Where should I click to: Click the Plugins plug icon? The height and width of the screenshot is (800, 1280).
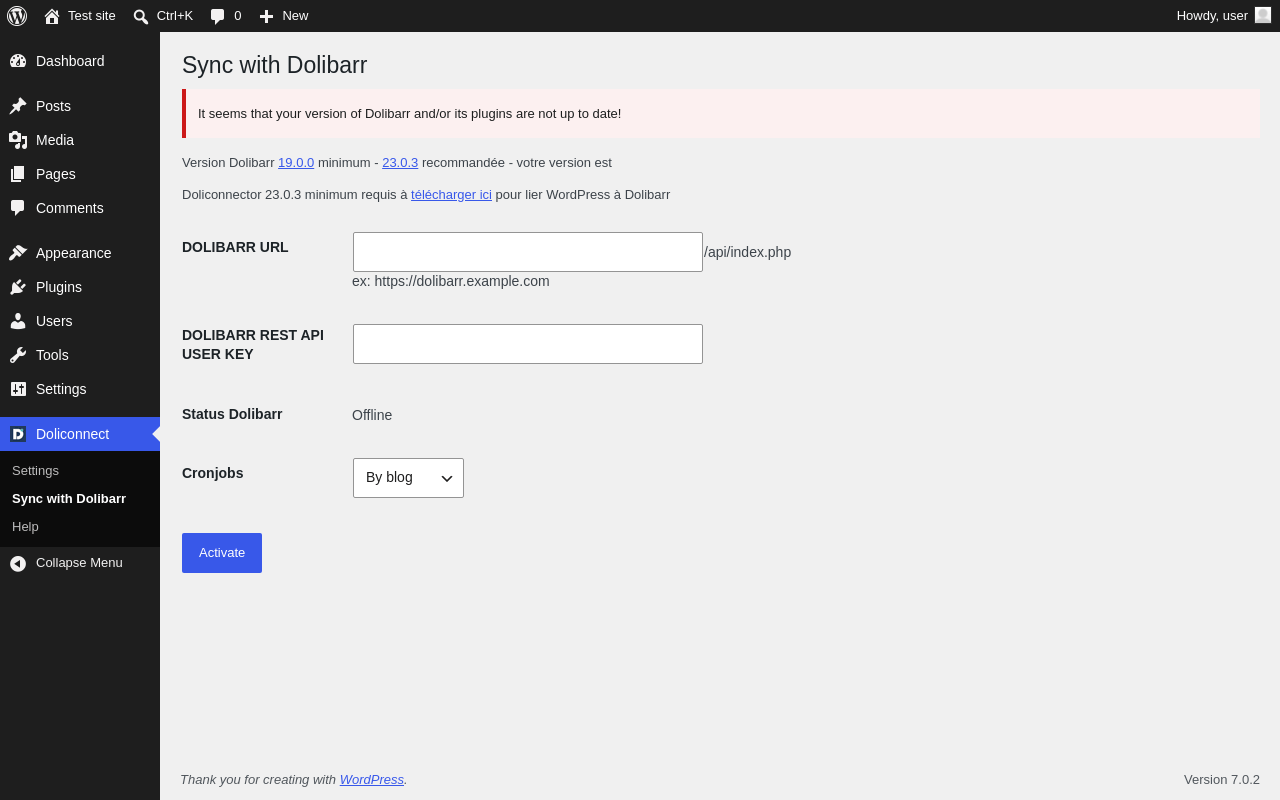click(x=18, y=287)
